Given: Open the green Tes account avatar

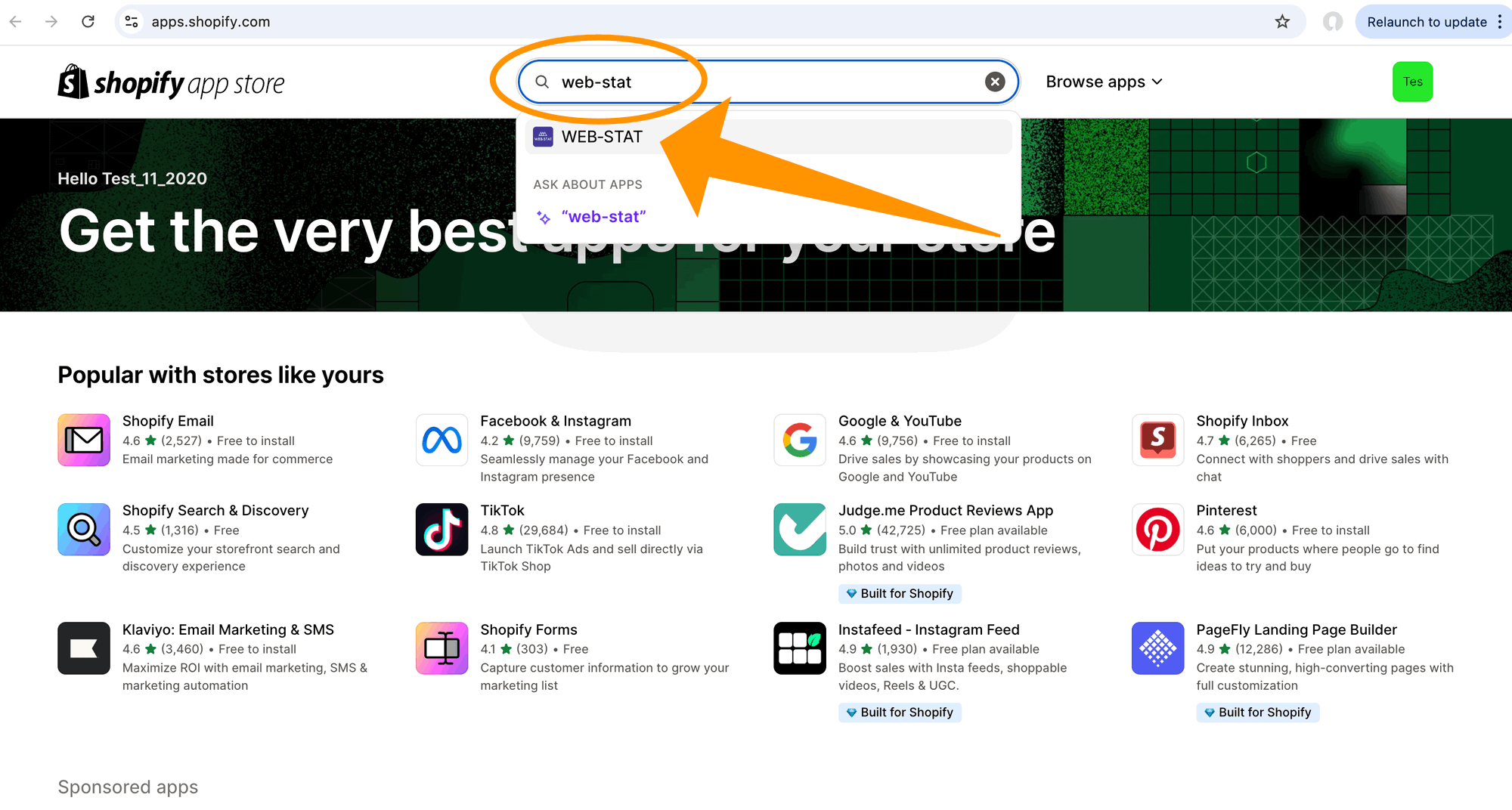Looking at the screenshot, I should [x=1412, y=82].
